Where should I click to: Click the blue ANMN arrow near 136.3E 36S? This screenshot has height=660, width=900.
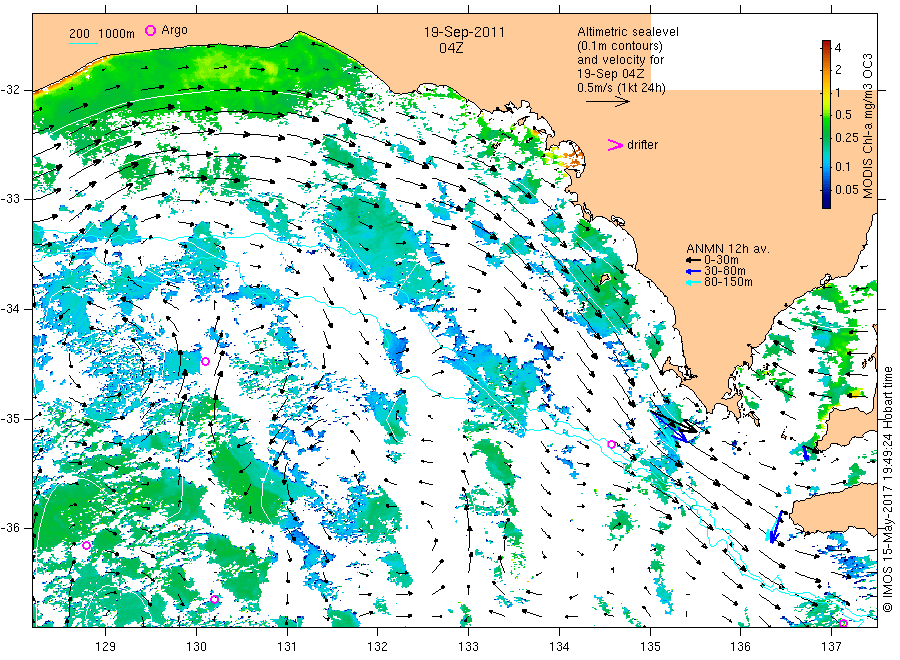[775, 526]
